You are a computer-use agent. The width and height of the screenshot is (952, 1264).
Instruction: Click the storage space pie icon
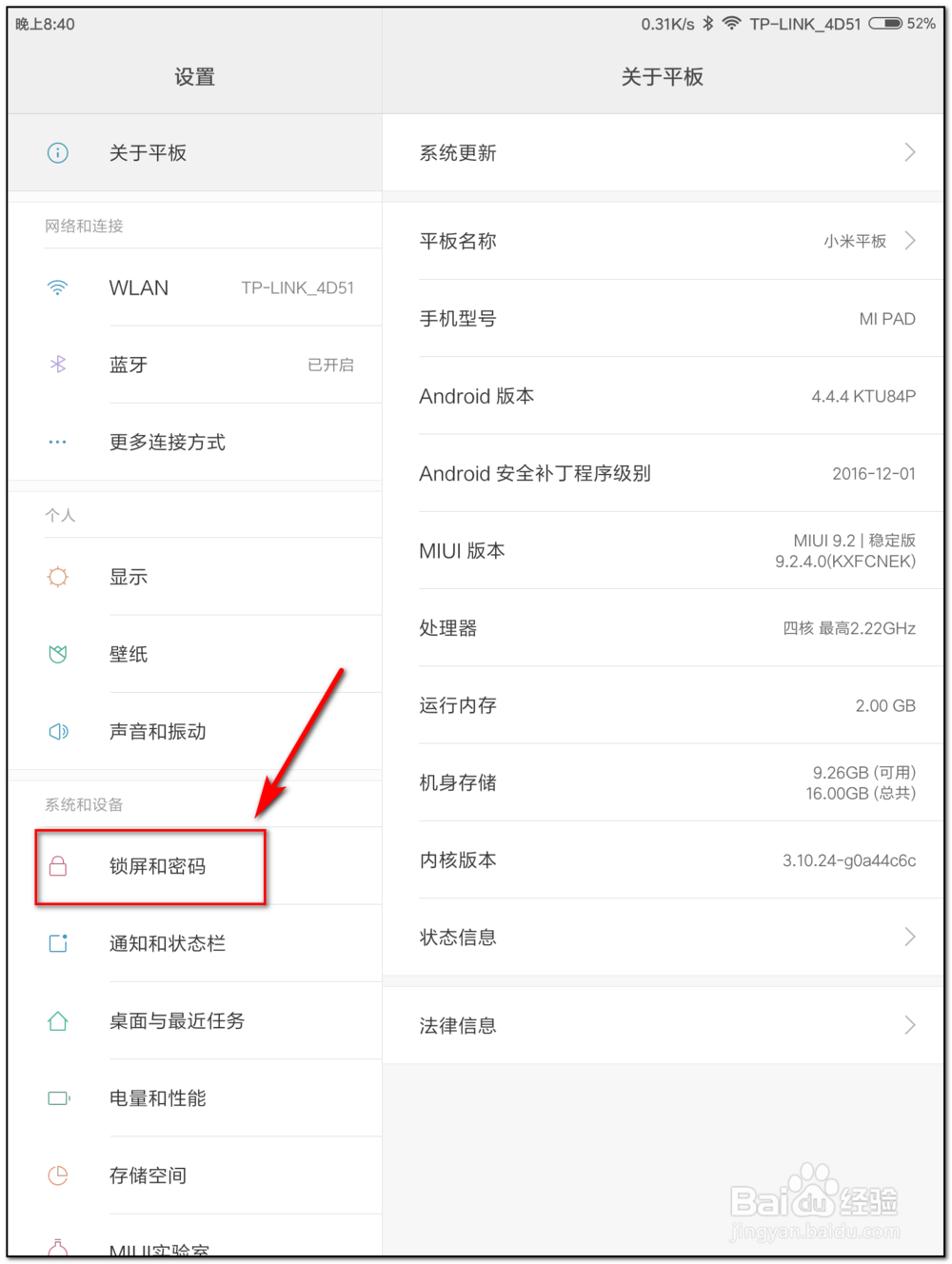pos(58,1175)
